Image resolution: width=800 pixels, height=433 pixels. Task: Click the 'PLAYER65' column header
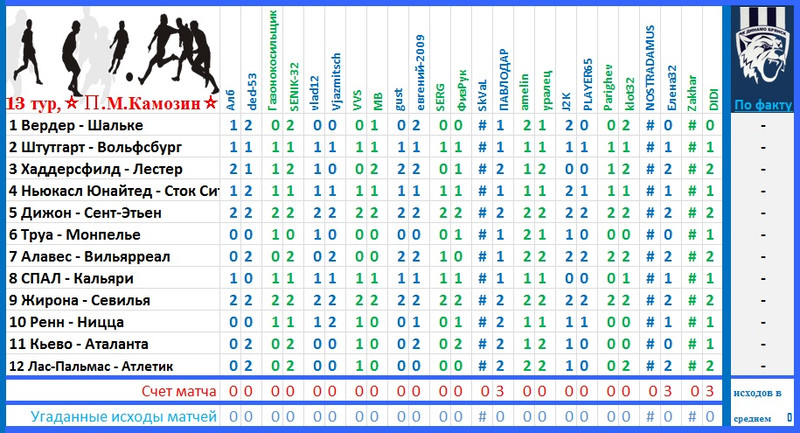[587, 84]
